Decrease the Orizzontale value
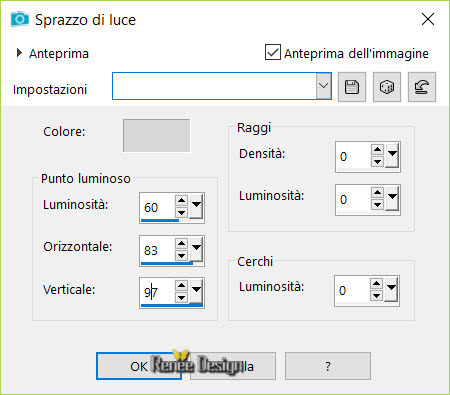This screenshot has height=395, width=450. [181, 256]
